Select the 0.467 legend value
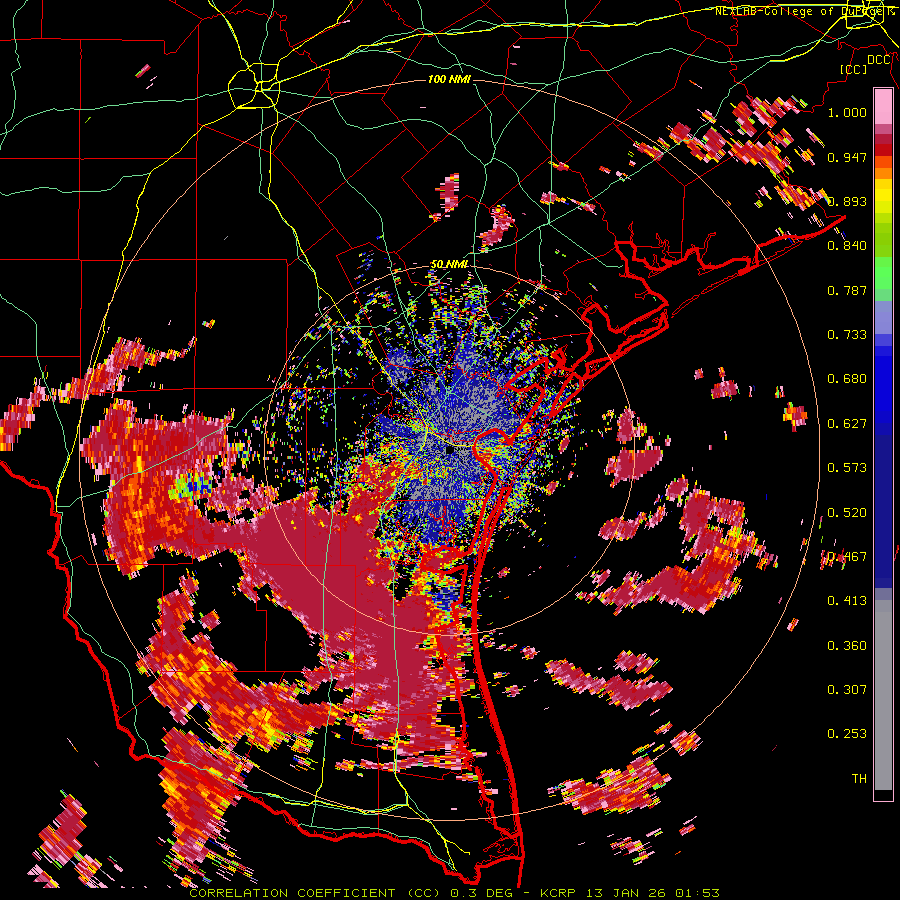Viewport: 900px width, 900px height. [x=847, y=557]
